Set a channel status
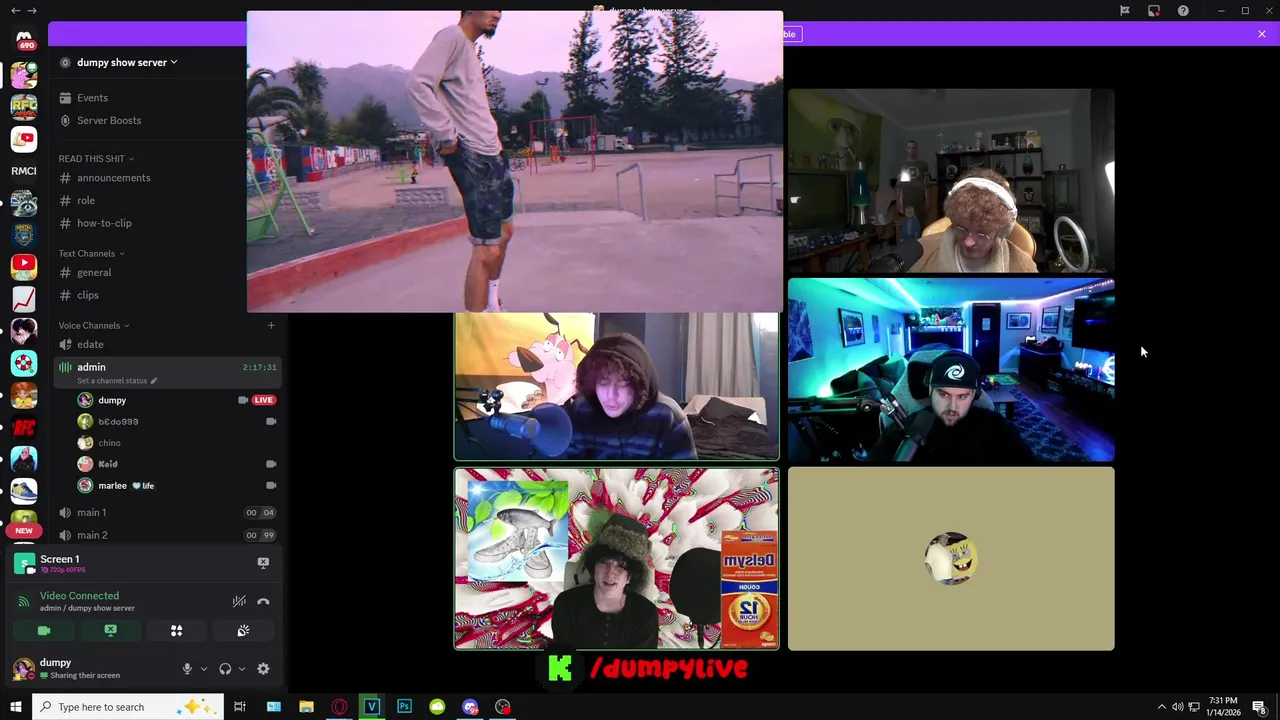Viewport: 1280px width, 720px height. tap(117, 381)
